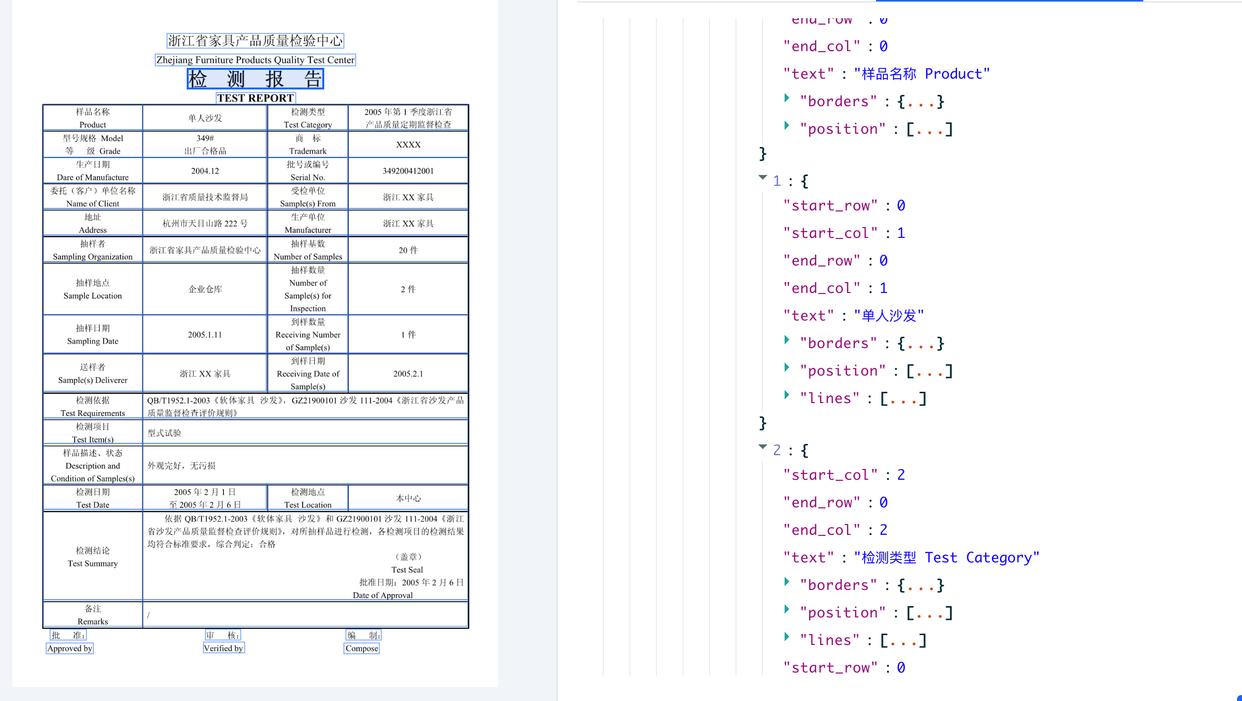Click the 检测类型 Test Category table cell

(307, 118)
